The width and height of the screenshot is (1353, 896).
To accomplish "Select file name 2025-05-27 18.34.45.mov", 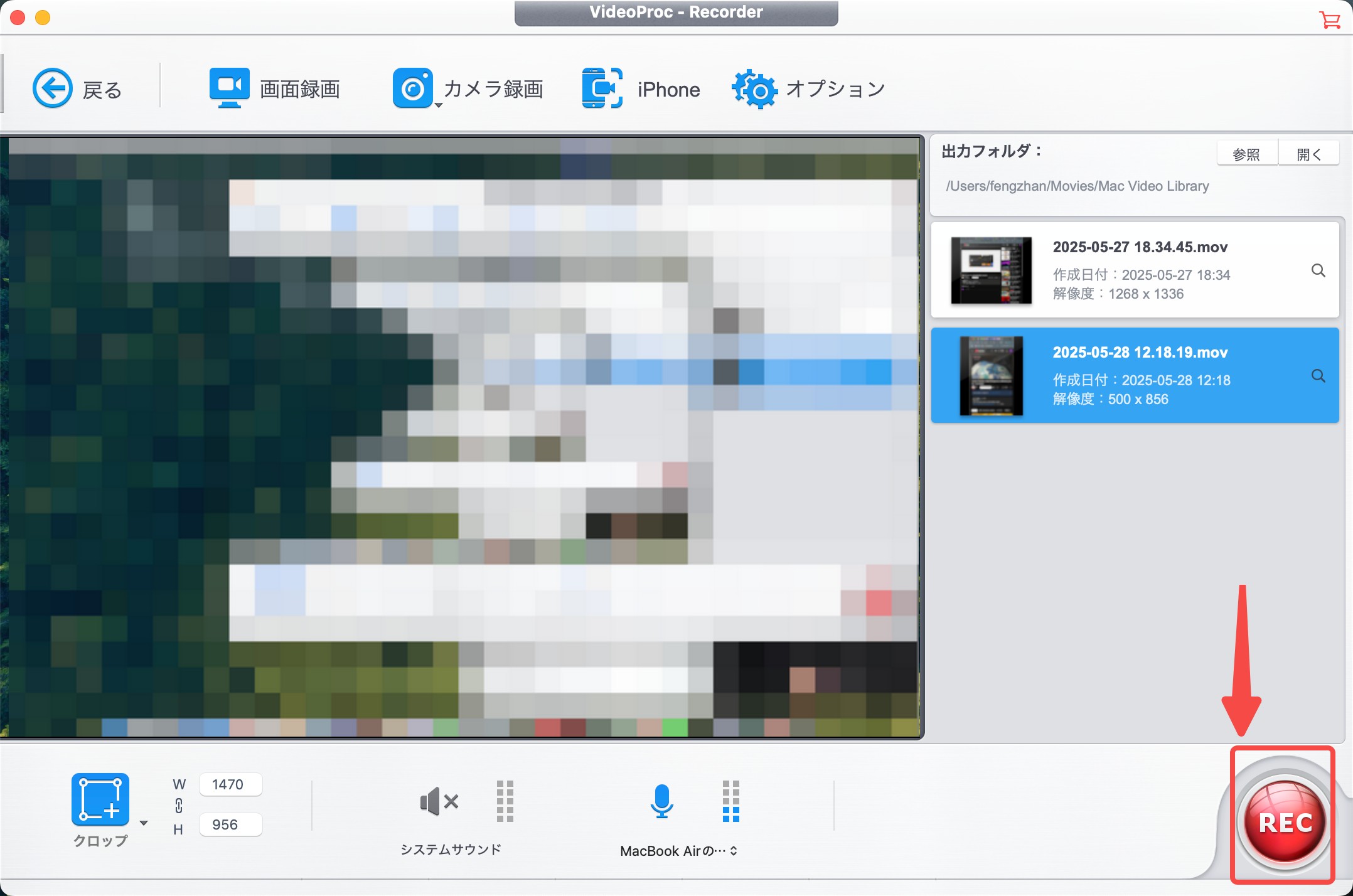I will 1140,247.
